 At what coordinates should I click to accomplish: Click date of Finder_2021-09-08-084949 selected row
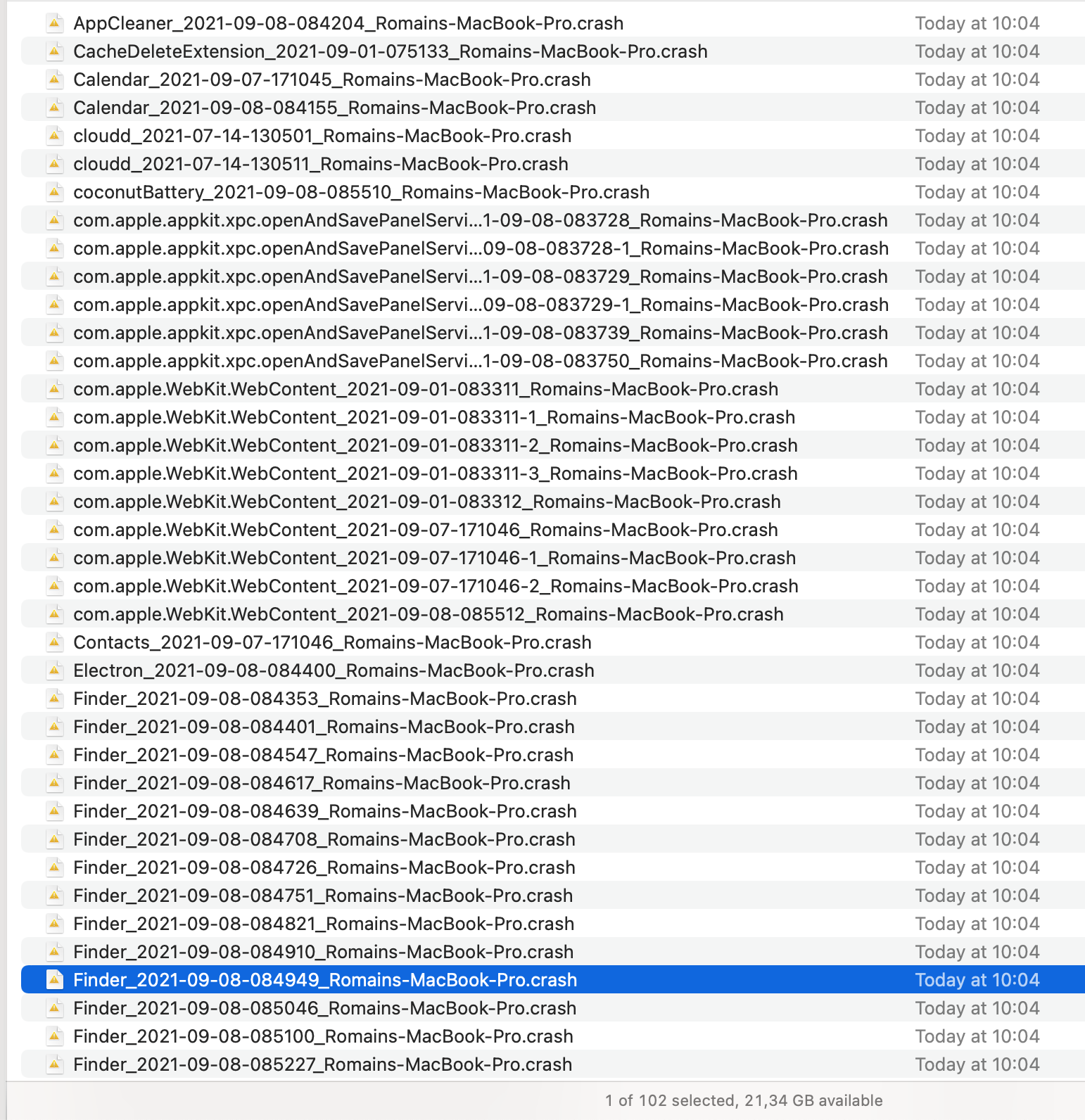[977, 980]
